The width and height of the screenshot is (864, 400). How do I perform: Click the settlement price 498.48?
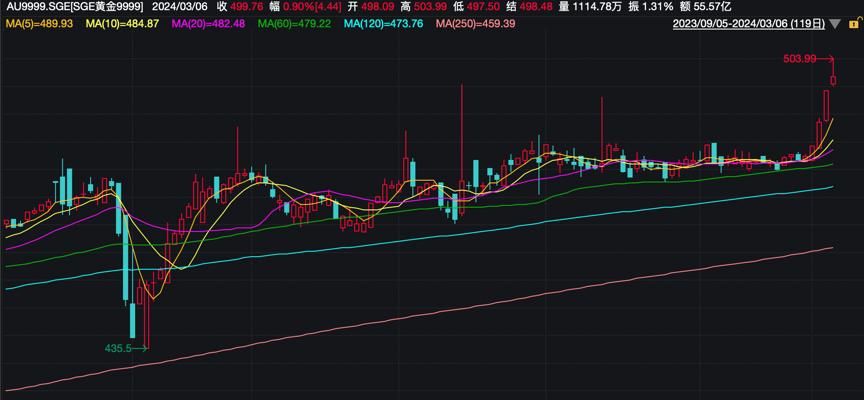[538, 7]
